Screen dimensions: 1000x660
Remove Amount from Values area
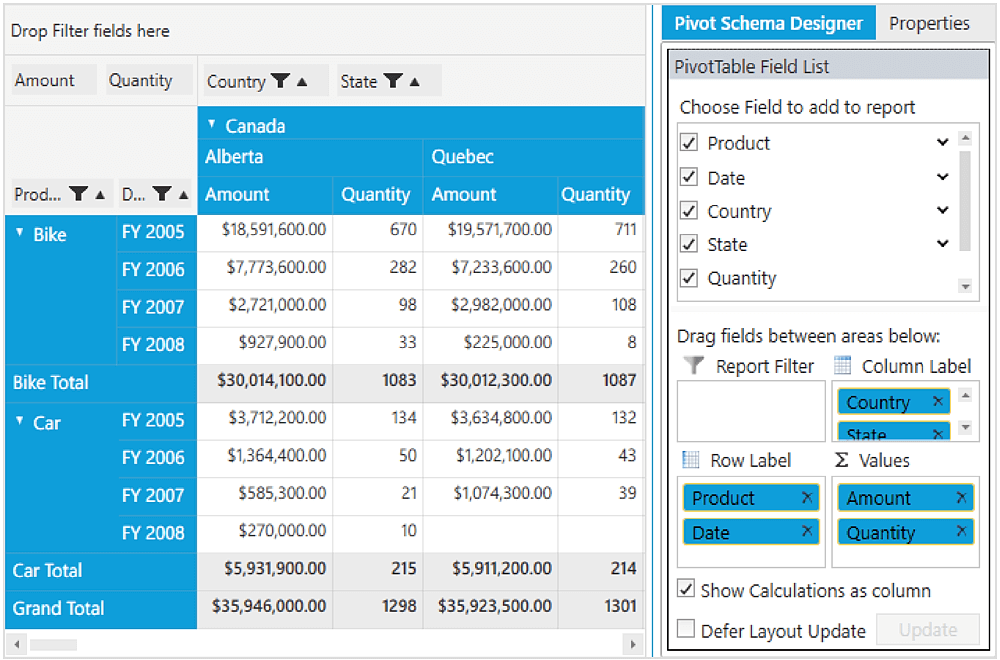click(961, 497)
